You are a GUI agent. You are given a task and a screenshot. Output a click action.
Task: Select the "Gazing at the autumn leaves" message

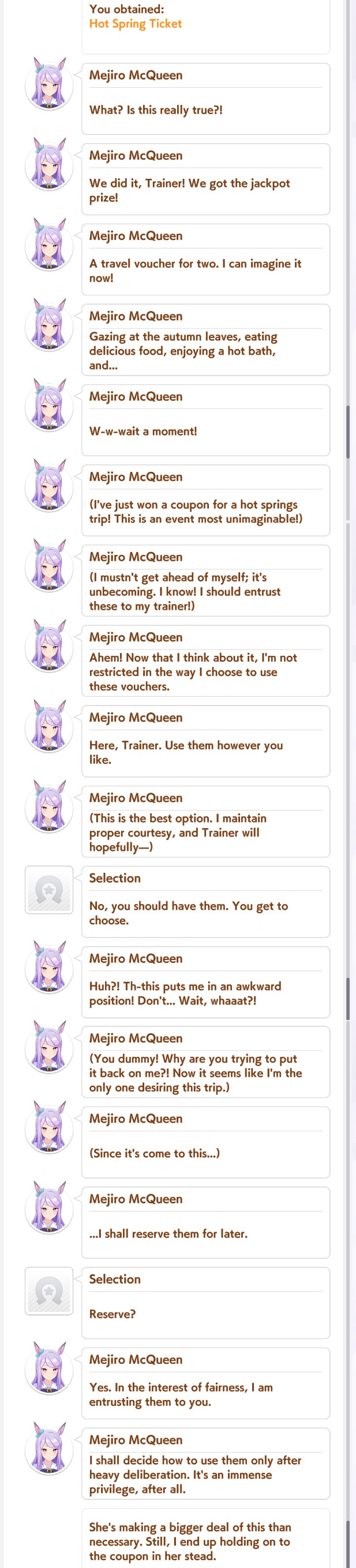205,340
